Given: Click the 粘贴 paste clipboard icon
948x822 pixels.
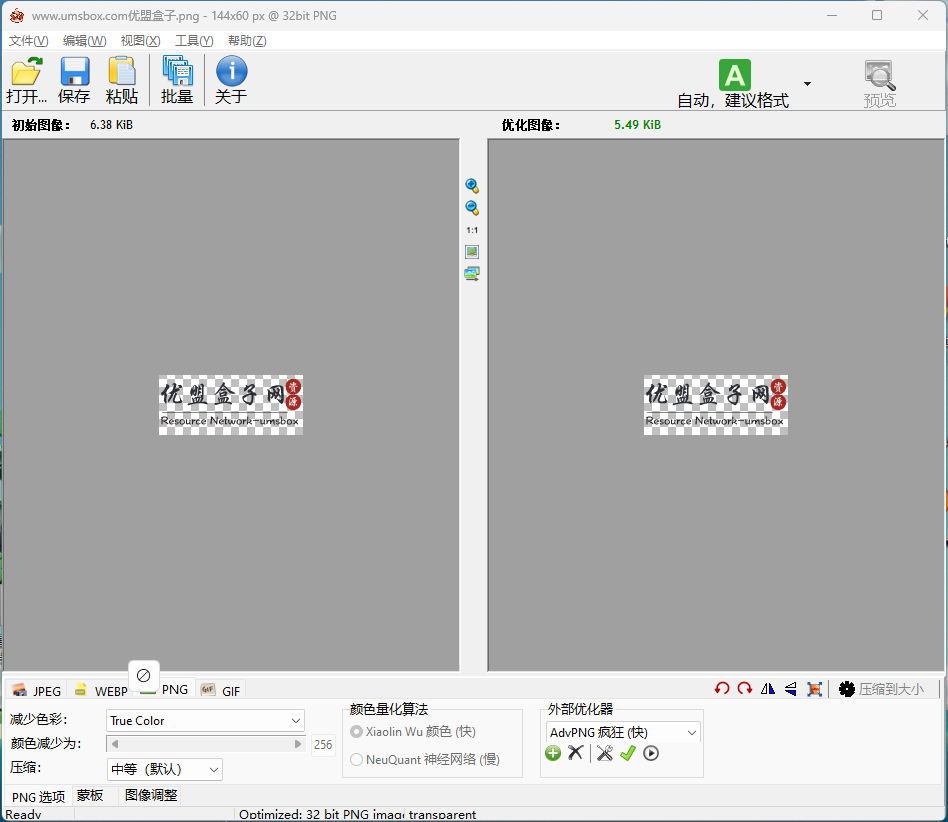Looking at the screenshot, I should [122, 71].
